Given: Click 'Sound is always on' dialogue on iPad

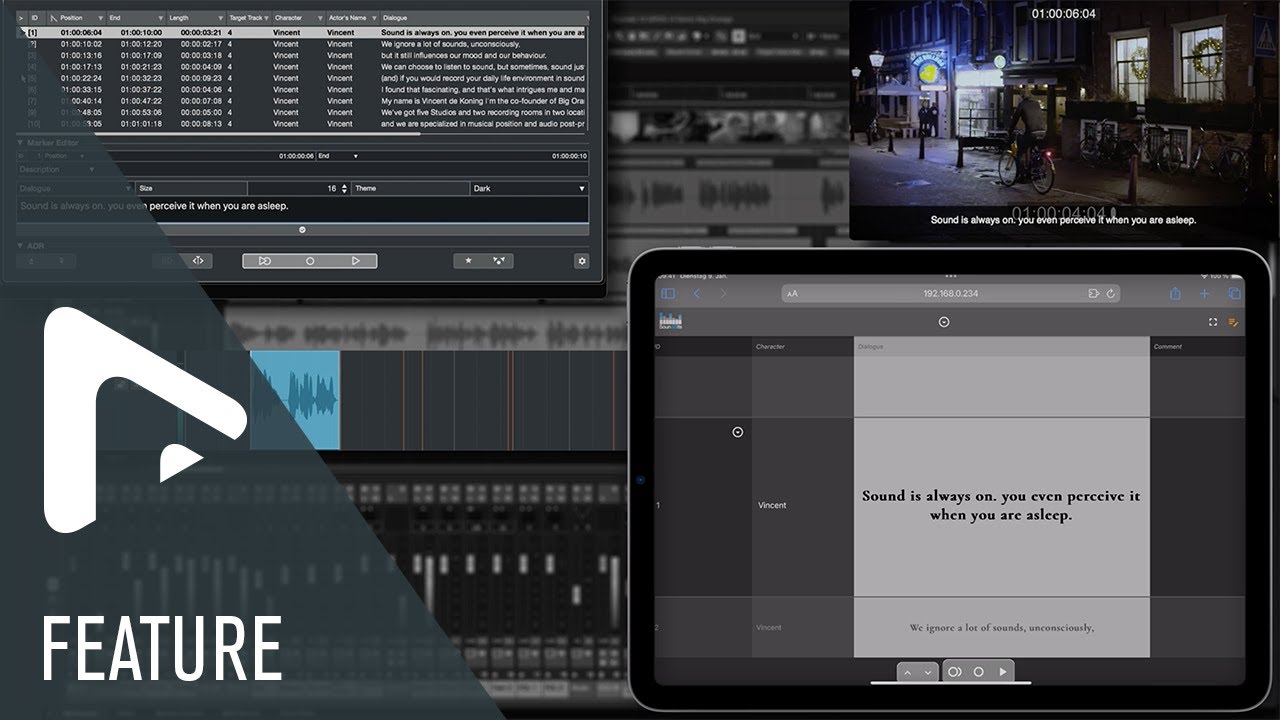Looking at the screenshot, I should pyautogui.click(x=1001, y=505).
